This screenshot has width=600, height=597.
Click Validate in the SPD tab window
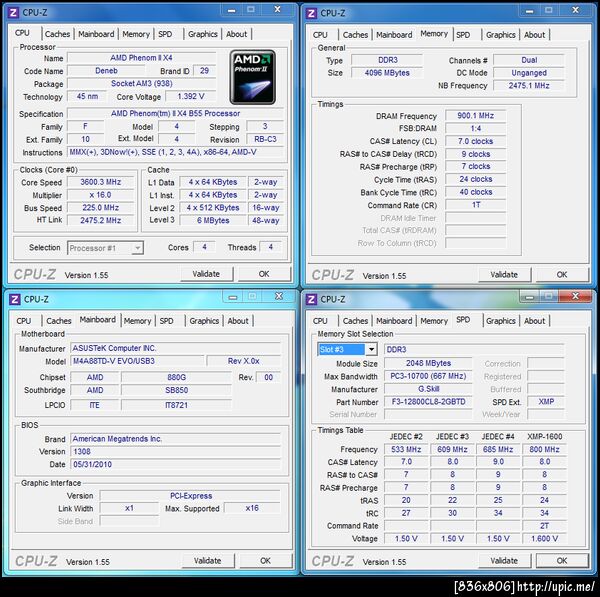[504, 561]
